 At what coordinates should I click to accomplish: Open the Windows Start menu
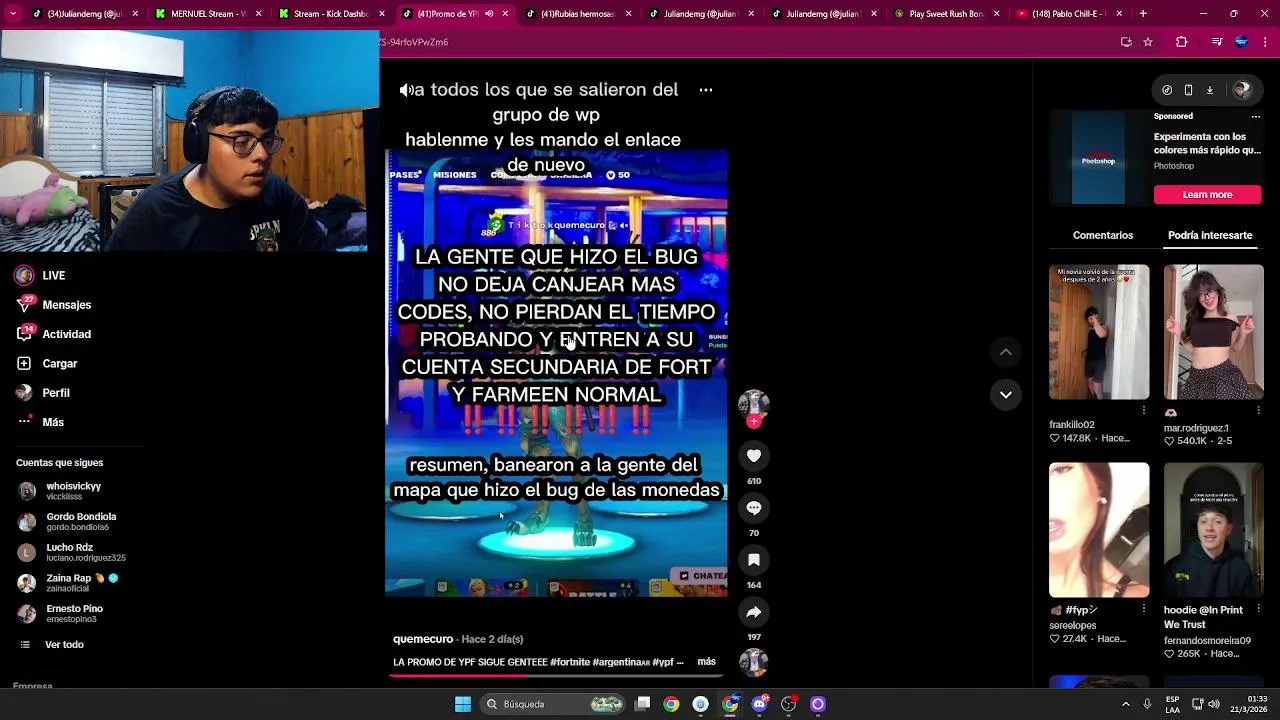coord(463,704)
